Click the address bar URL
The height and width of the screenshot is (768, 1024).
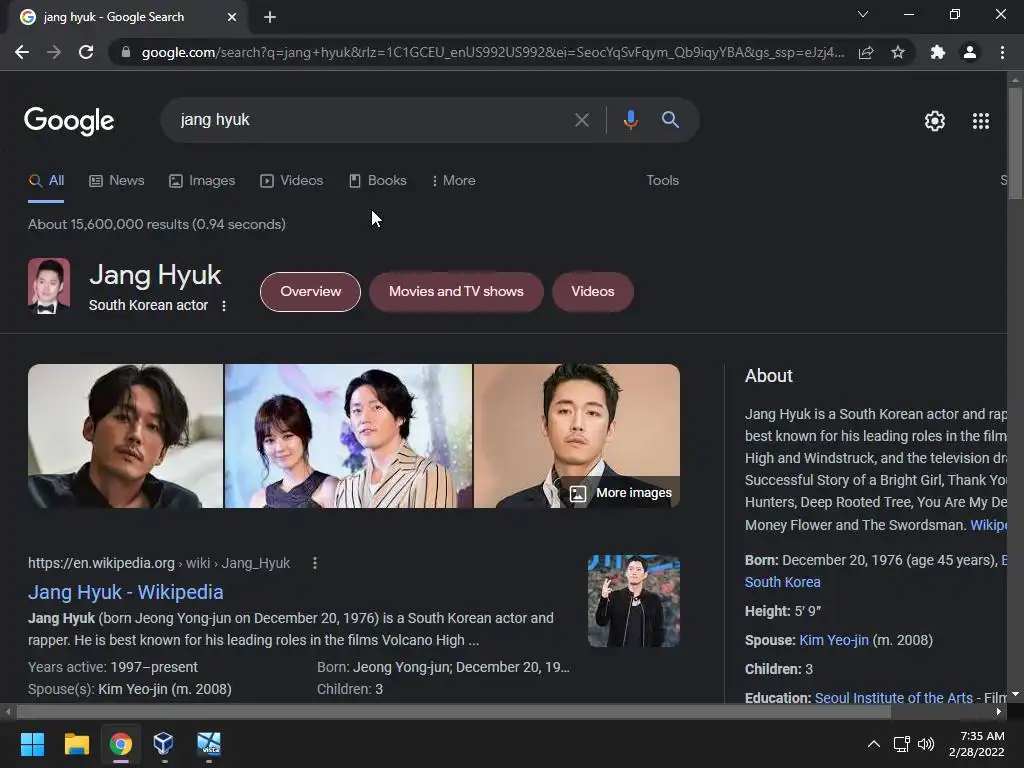[492, 52]
